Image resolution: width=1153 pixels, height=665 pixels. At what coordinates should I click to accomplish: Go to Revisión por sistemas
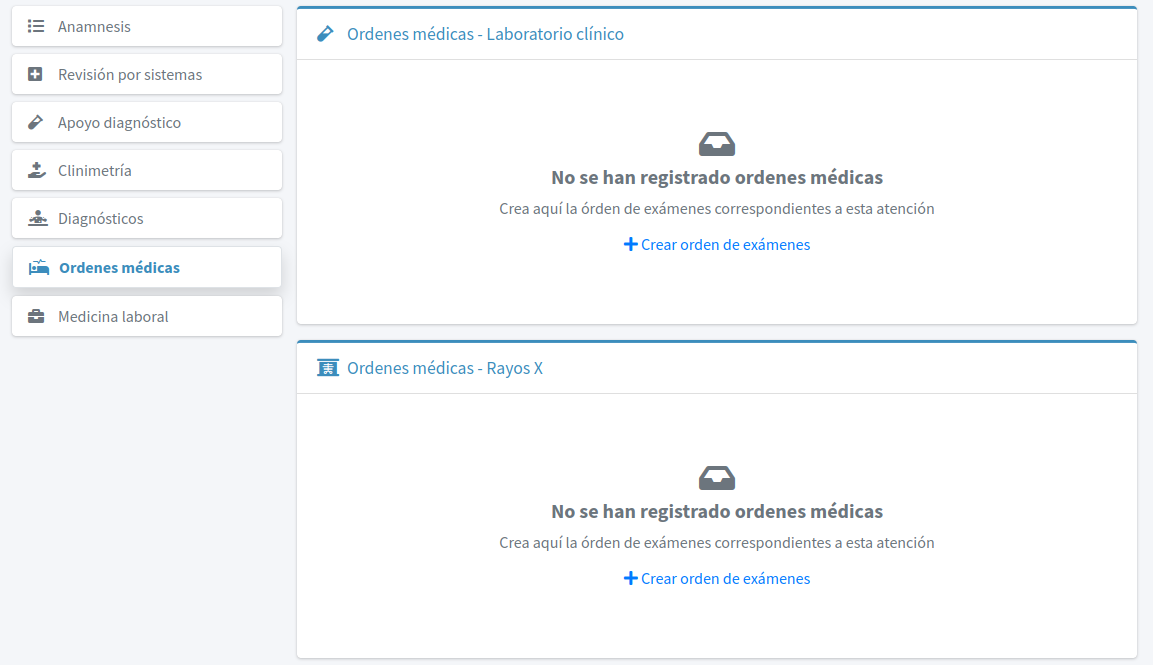click(130, 75)
